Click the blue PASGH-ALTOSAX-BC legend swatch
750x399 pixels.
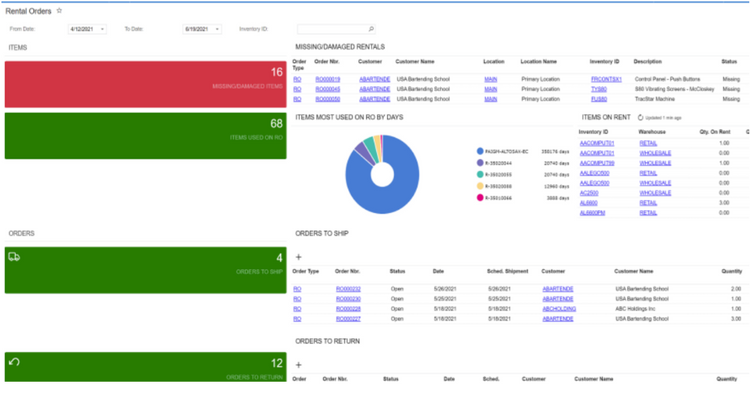tap(480, 151)
